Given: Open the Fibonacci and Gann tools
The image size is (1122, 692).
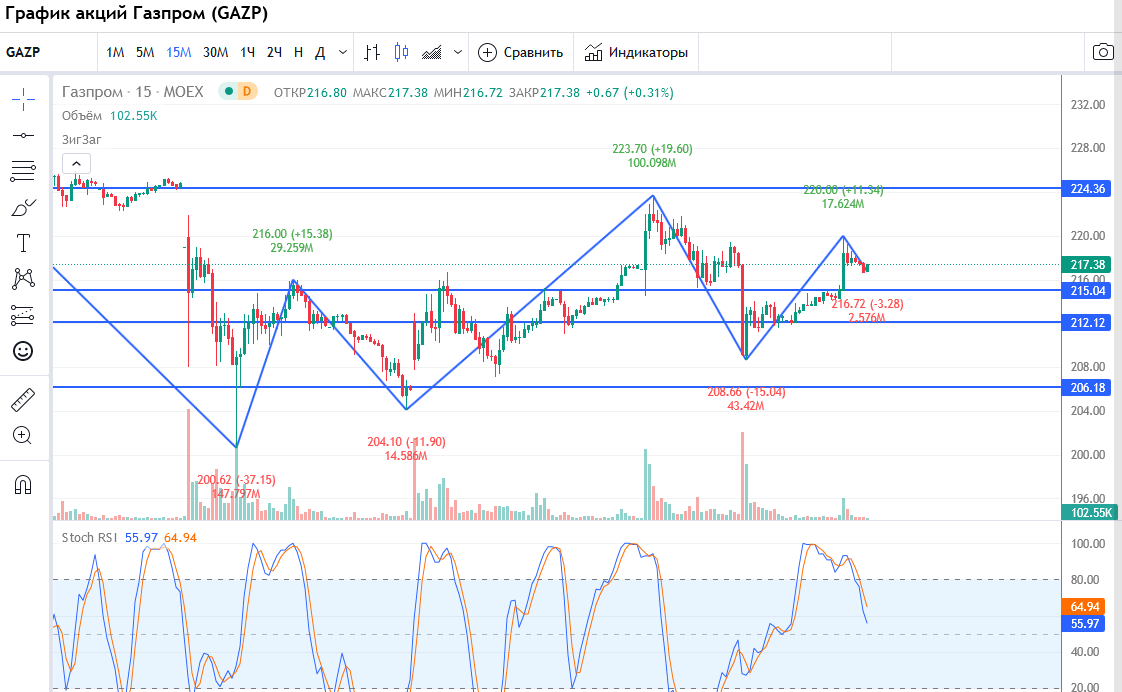Looking at the screenshot, I should click(23, 171).
